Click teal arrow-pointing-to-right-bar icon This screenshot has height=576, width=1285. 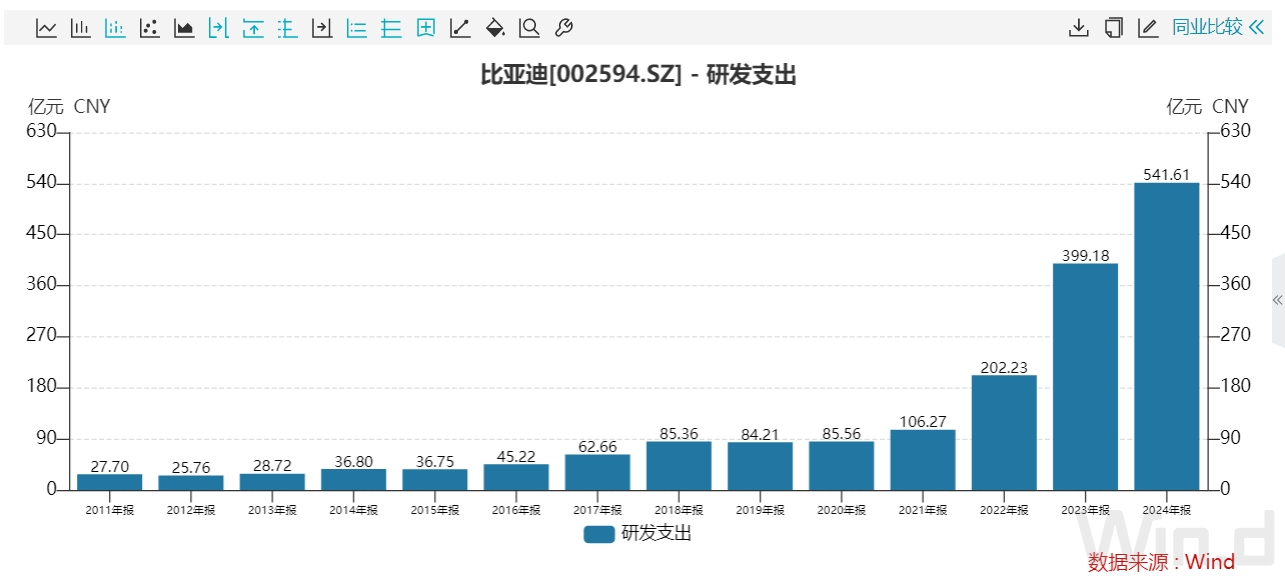point(219,28)
